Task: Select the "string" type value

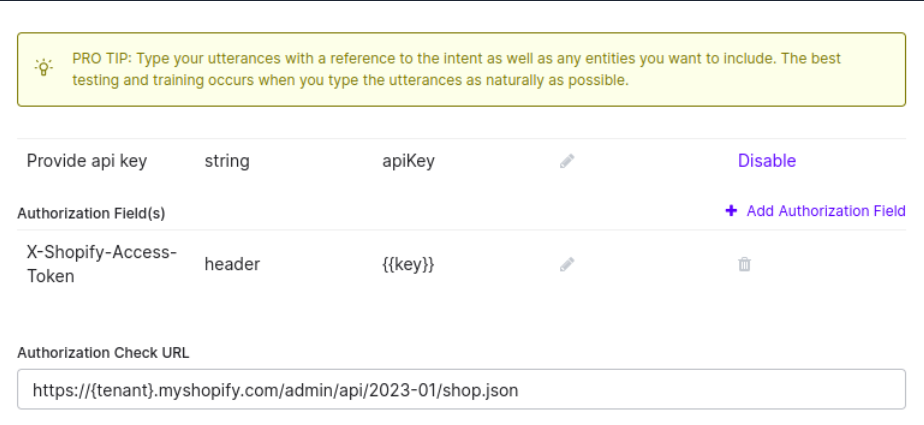Action: tap(227, 161)
